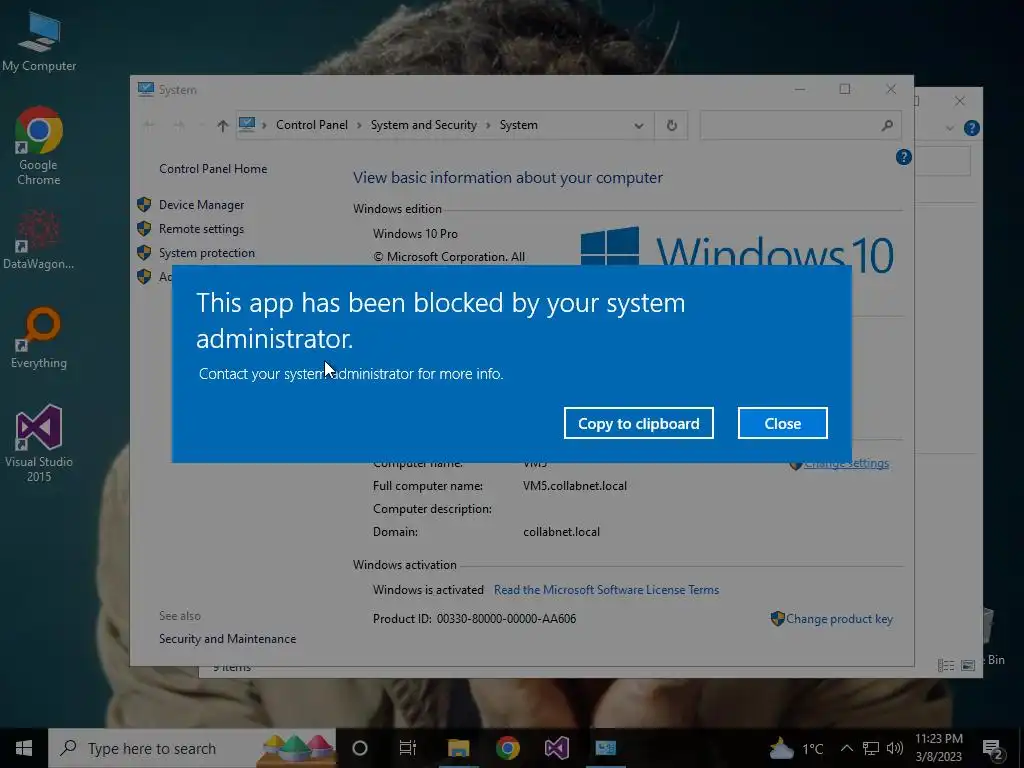Open the weather widget showing 1°C
This screenshot has width=1024, height=768.
click(796, 748)
